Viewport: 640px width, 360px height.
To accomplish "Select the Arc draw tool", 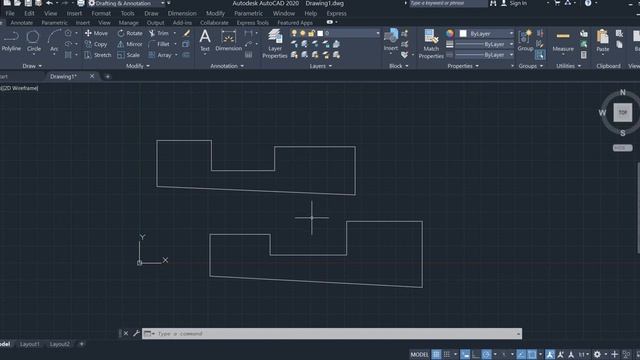I will [54, 41].
